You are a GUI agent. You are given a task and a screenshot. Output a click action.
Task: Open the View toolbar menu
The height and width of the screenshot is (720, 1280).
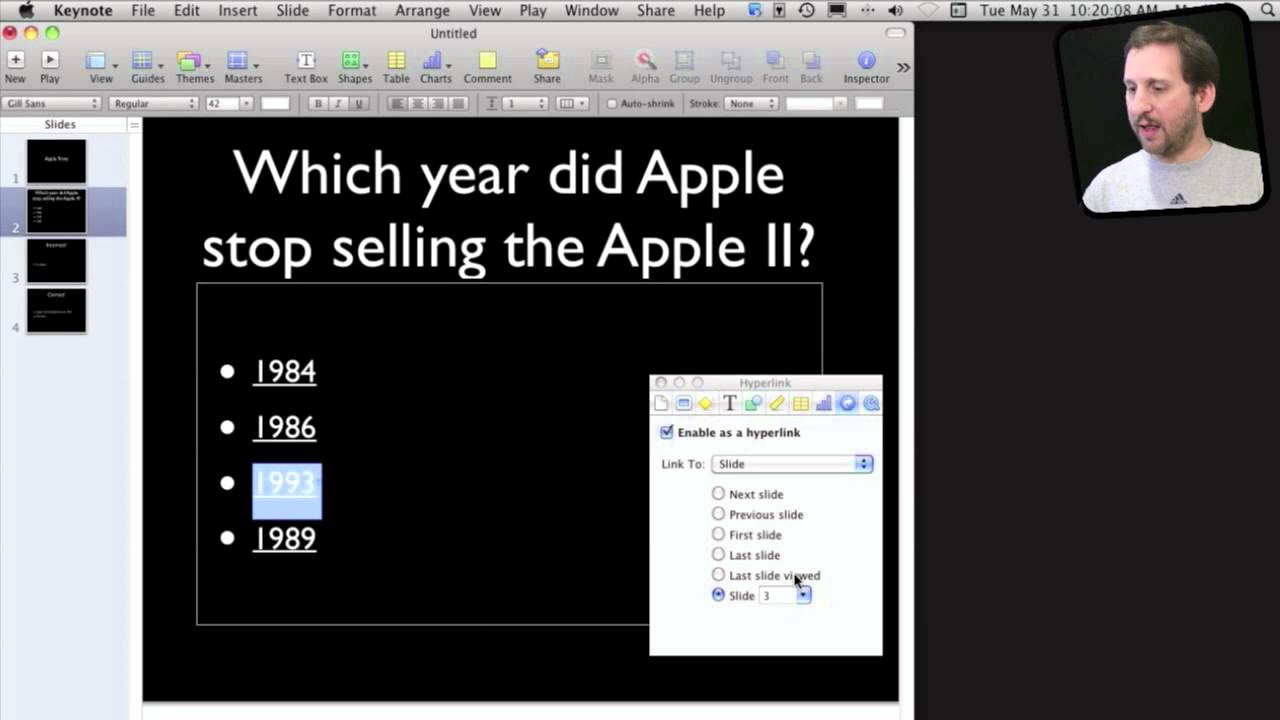point(100,67)
